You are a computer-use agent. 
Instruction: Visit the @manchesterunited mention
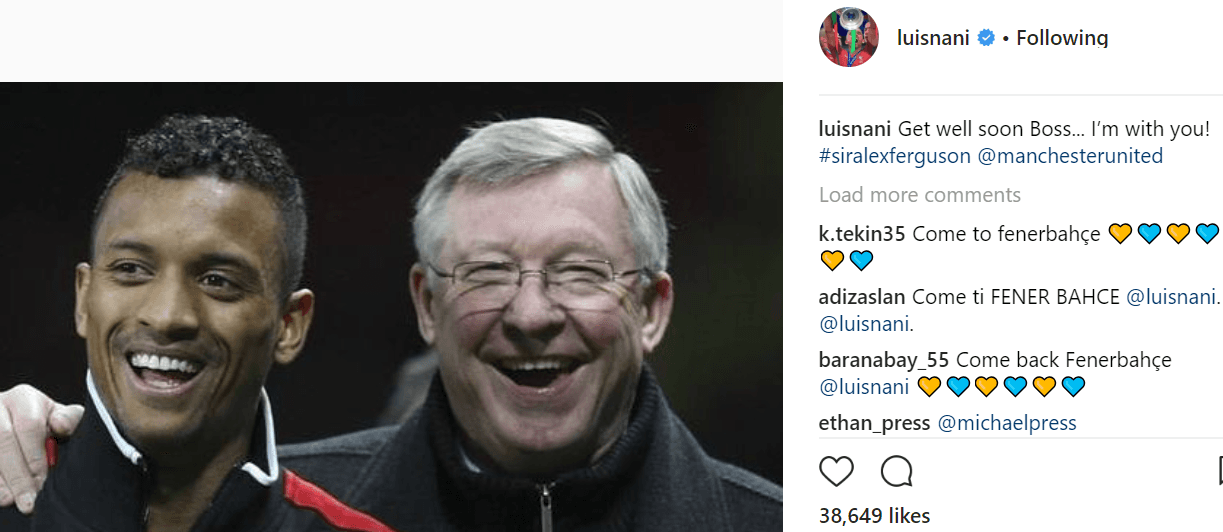click(1070, 156)
